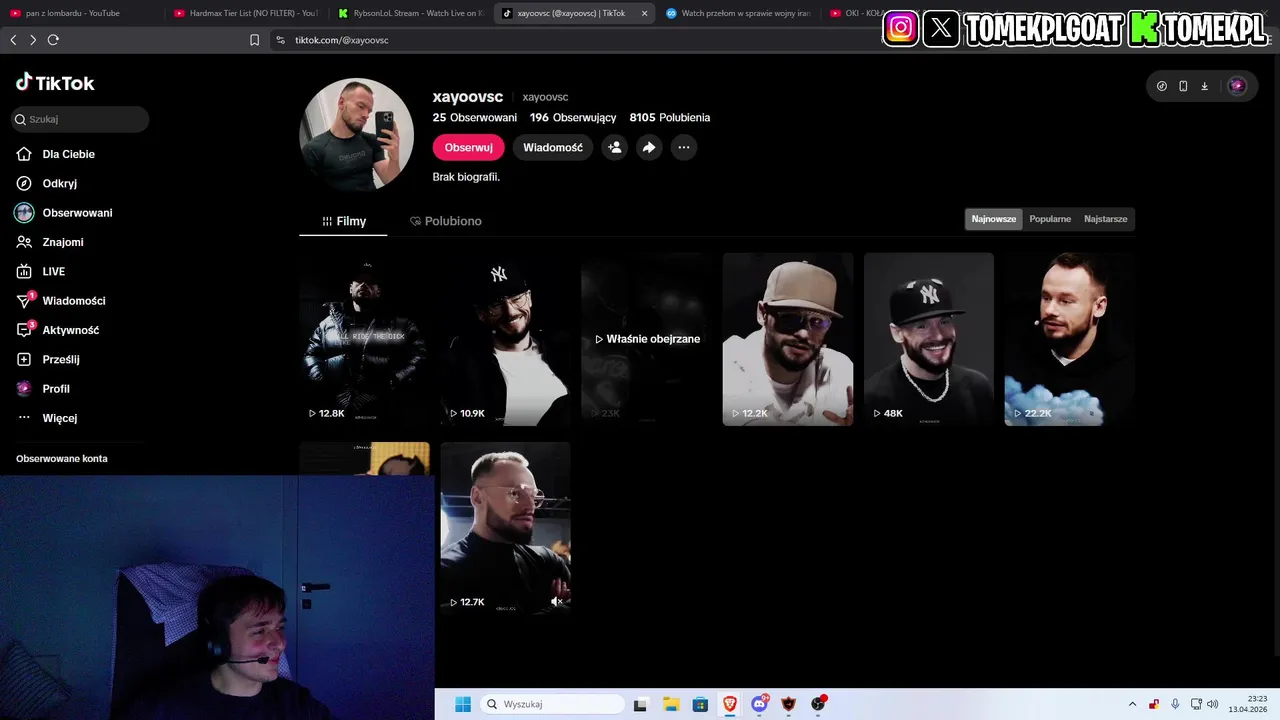Sort videos by Najnowsze
This screenshot has height=720, width=1280.
994,219
